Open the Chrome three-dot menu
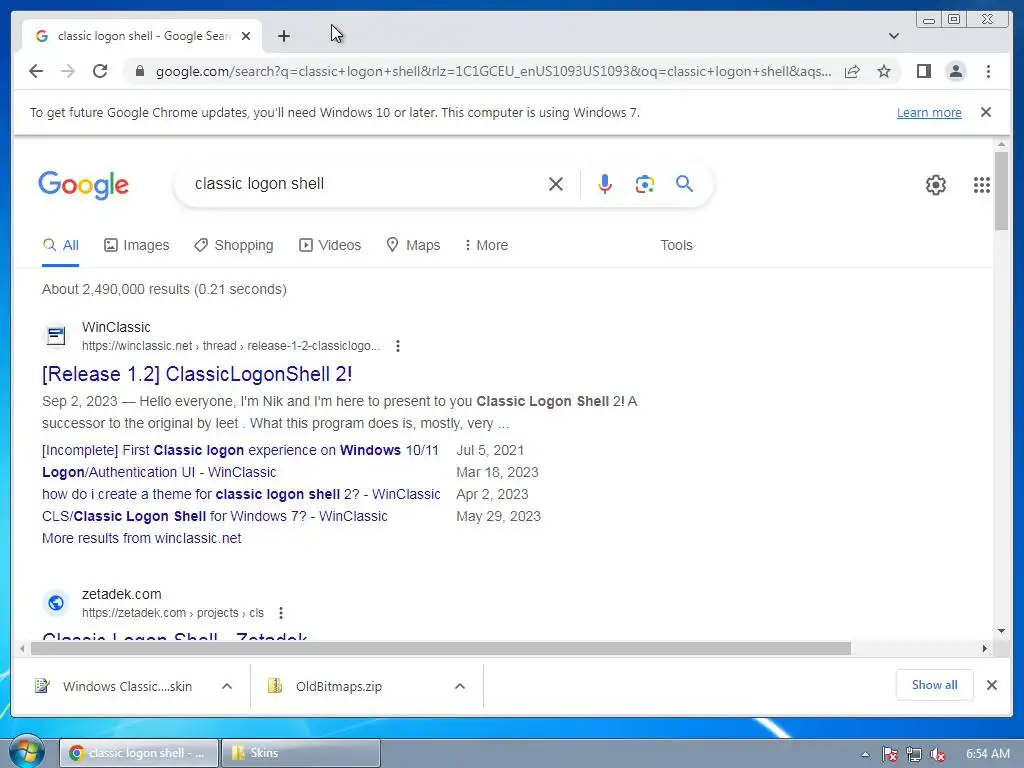The width and height of the screenshot is (1024, 768). click(988, 71)
